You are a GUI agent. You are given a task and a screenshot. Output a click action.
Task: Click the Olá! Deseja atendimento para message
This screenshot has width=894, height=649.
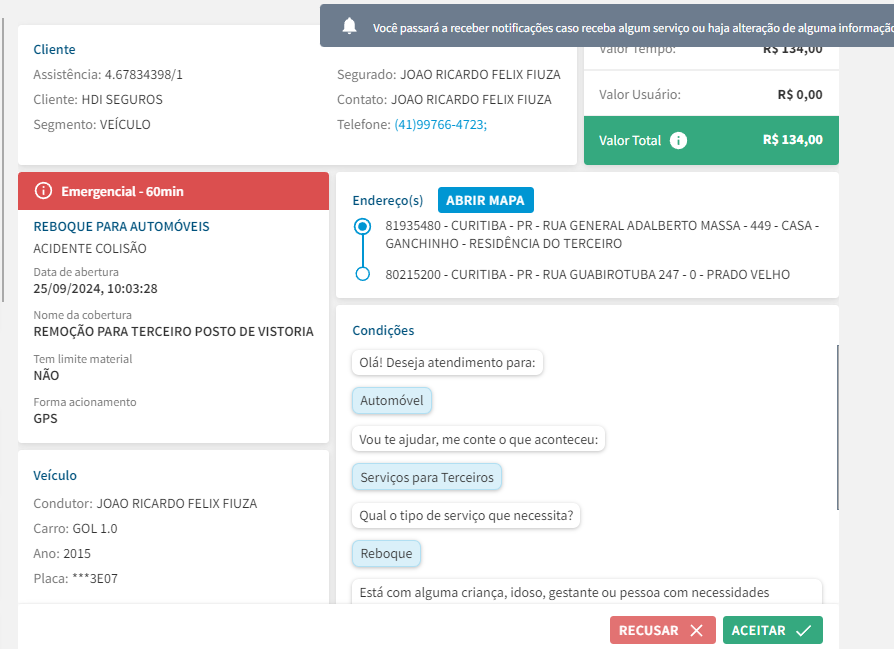448,363
